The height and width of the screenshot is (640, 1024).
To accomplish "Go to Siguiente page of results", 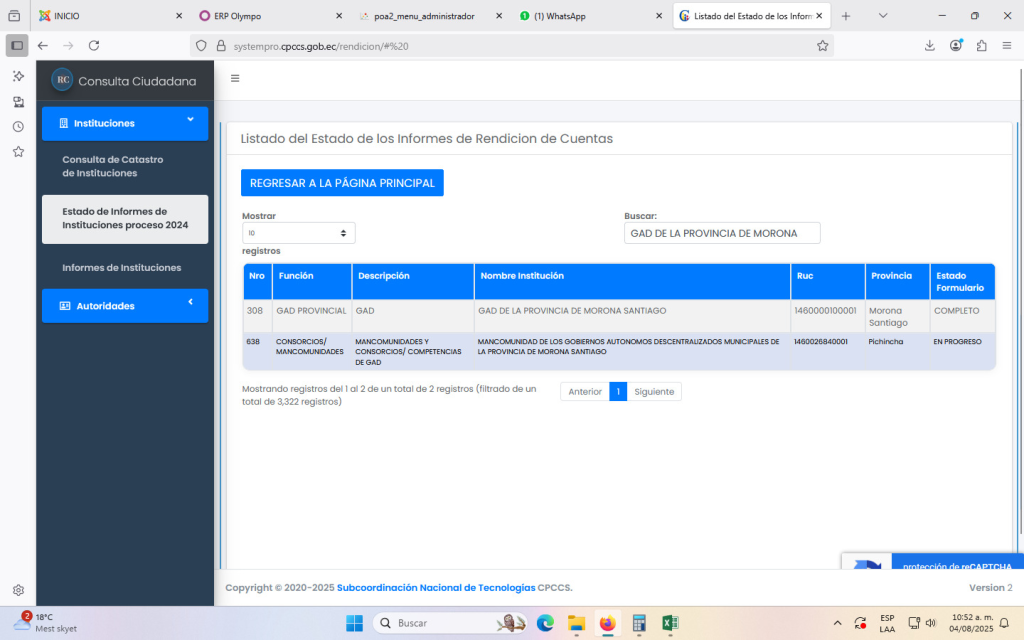I will [654, 392].
